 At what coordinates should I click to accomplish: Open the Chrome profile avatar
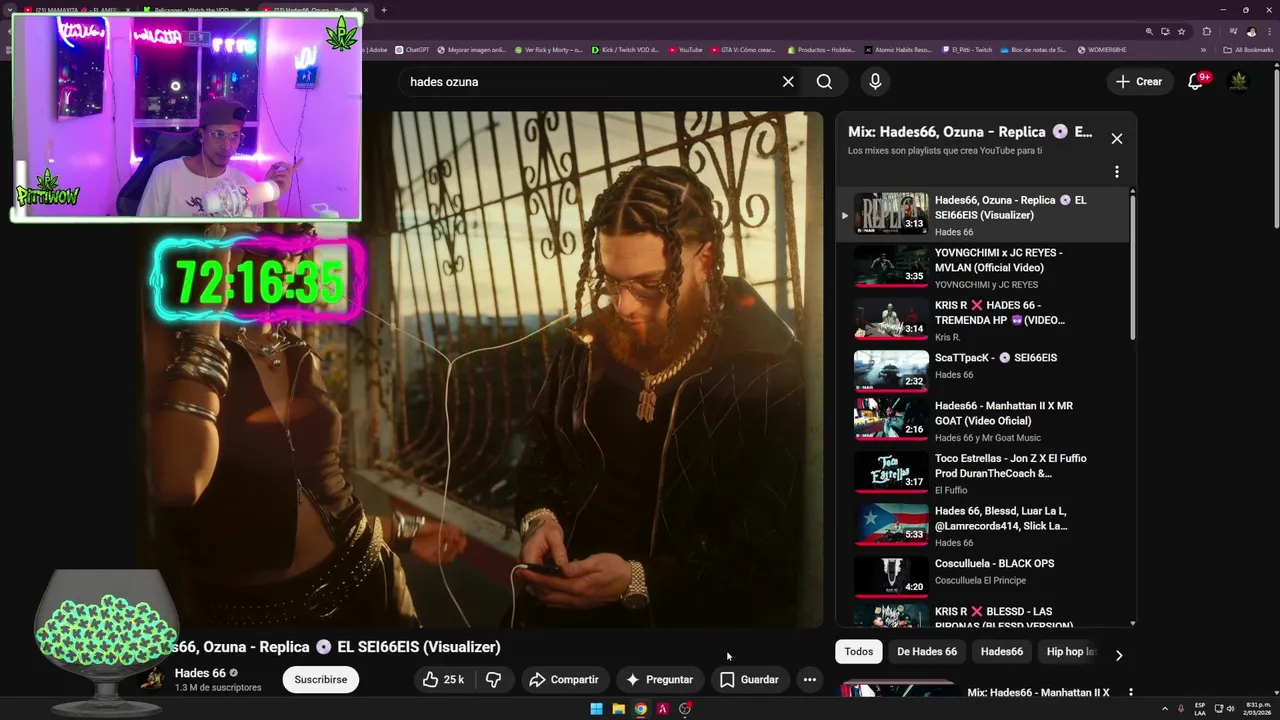pyautogui.click(x=1251, y=32)
